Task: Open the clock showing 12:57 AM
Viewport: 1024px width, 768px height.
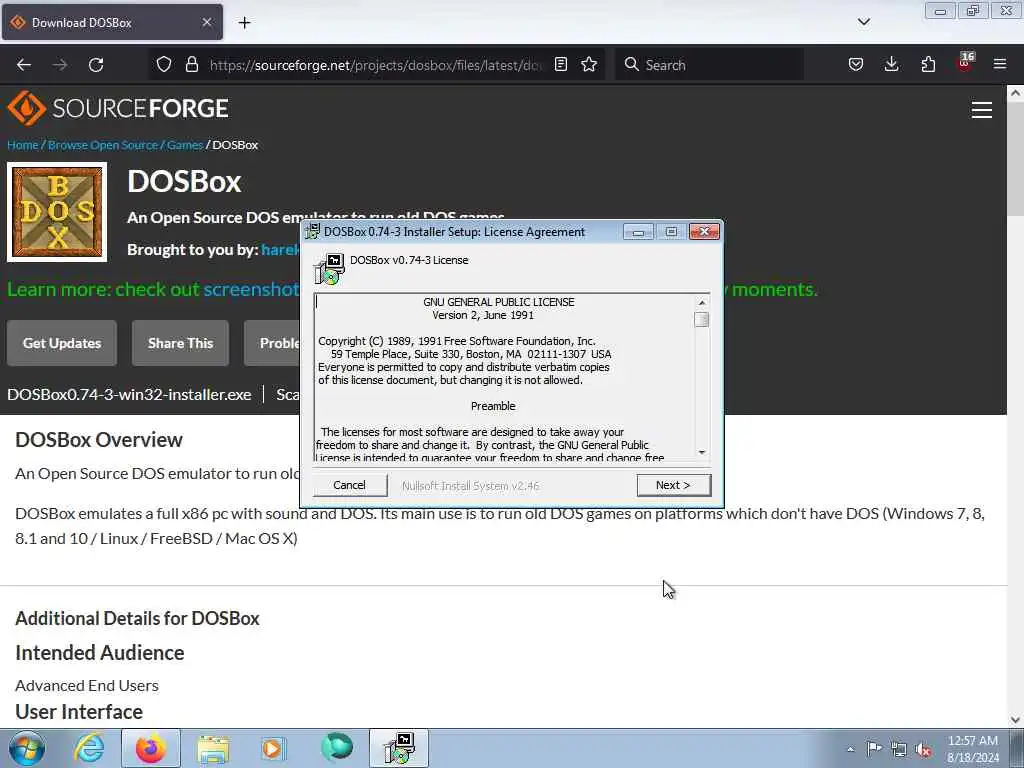Action: click(x=973, y=748)
